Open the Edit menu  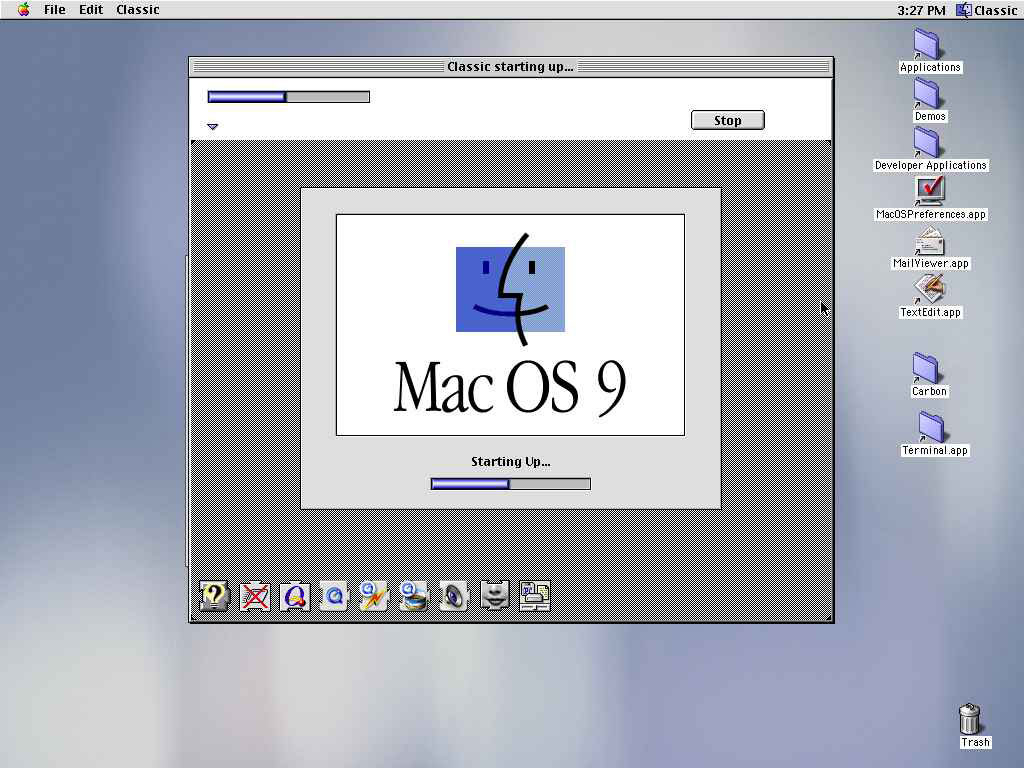click(91, 10)
